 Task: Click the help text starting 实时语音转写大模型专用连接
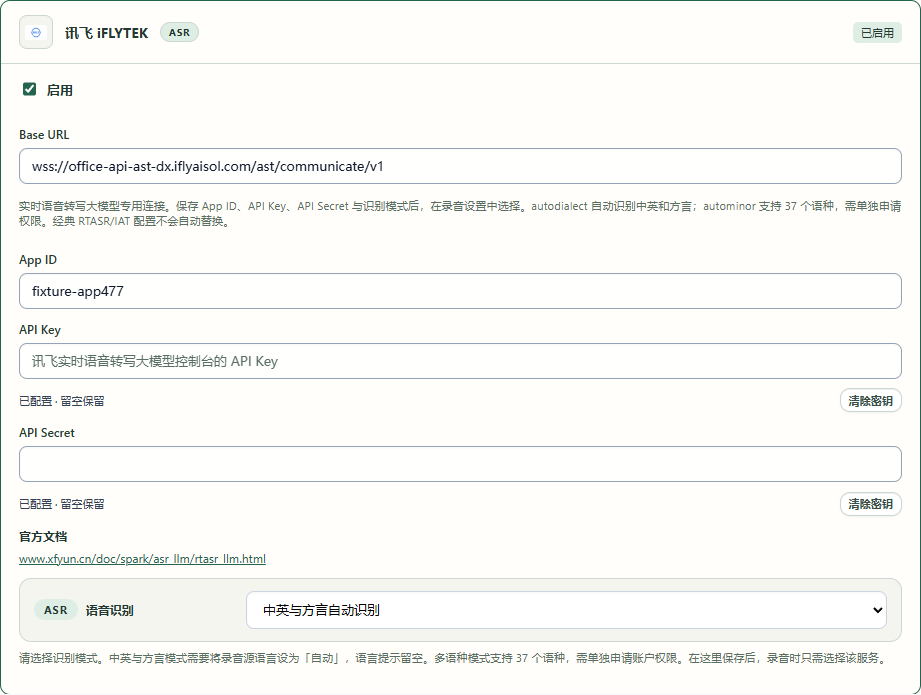[460, 213]
